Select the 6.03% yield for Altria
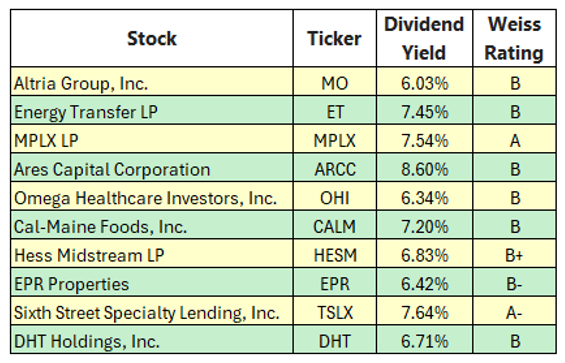The height and width of the screenshot is (363, 565). tap(424, 81)
